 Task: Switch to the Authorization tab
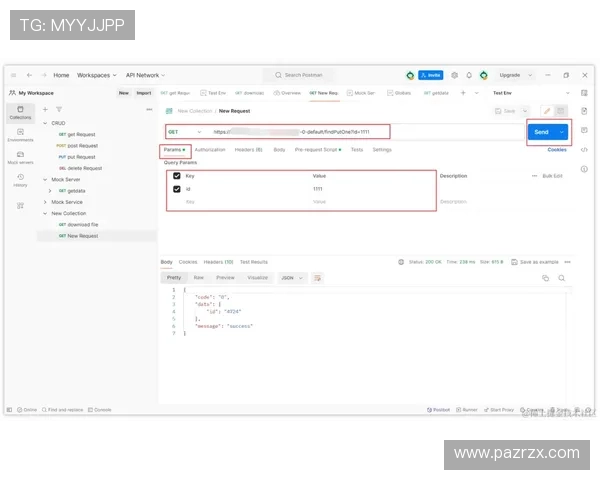point(210,149)
